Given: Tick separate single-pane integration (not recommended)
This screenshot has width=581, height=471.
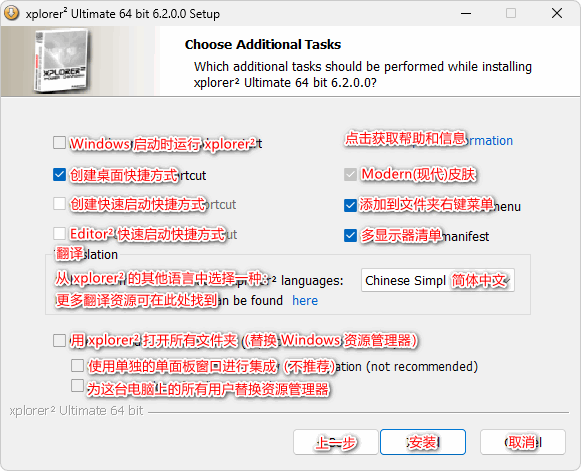Looking at the screenshot, I should (77, 366).
